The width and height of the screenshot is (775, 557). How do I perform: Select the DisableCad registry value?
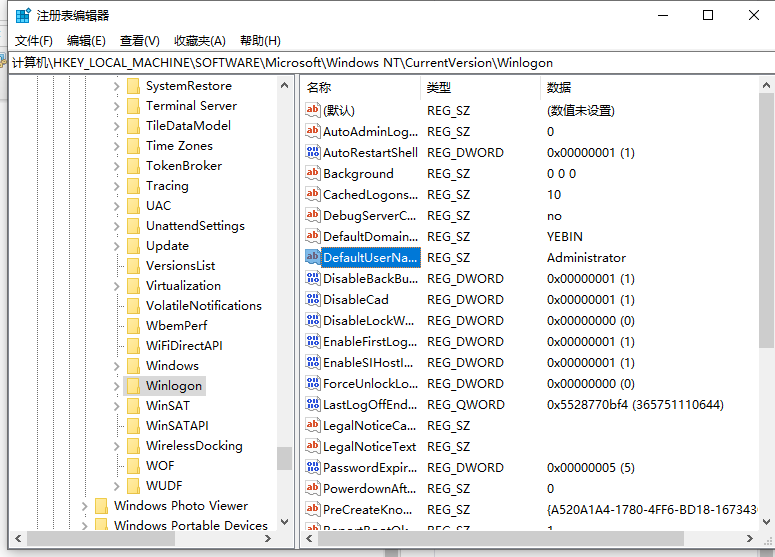click(355, 300)
